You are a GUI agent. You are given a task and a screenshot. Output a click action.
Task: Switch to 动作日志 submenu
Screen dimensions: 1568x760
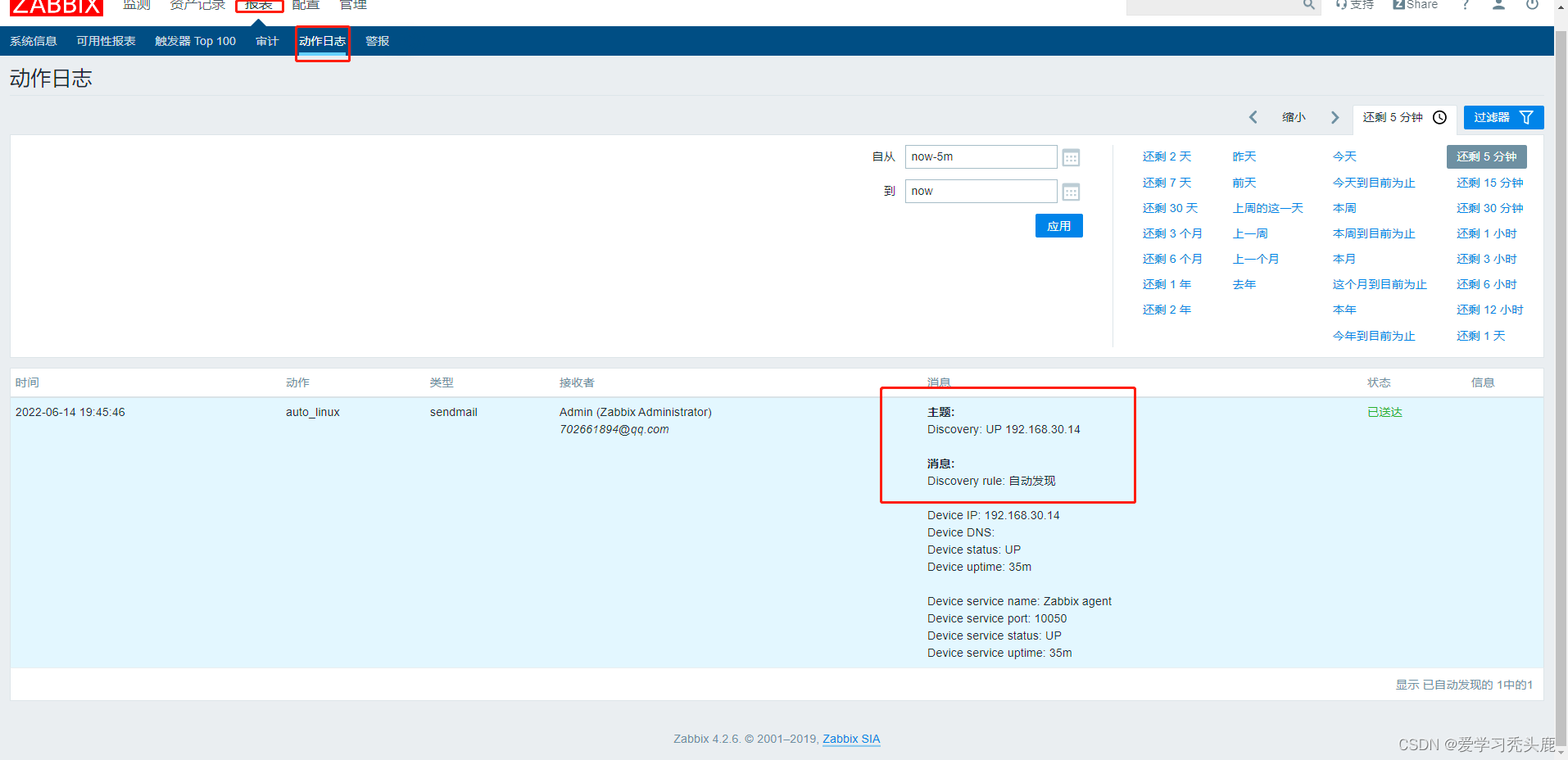pyautogui.click(x=322, y=41)
